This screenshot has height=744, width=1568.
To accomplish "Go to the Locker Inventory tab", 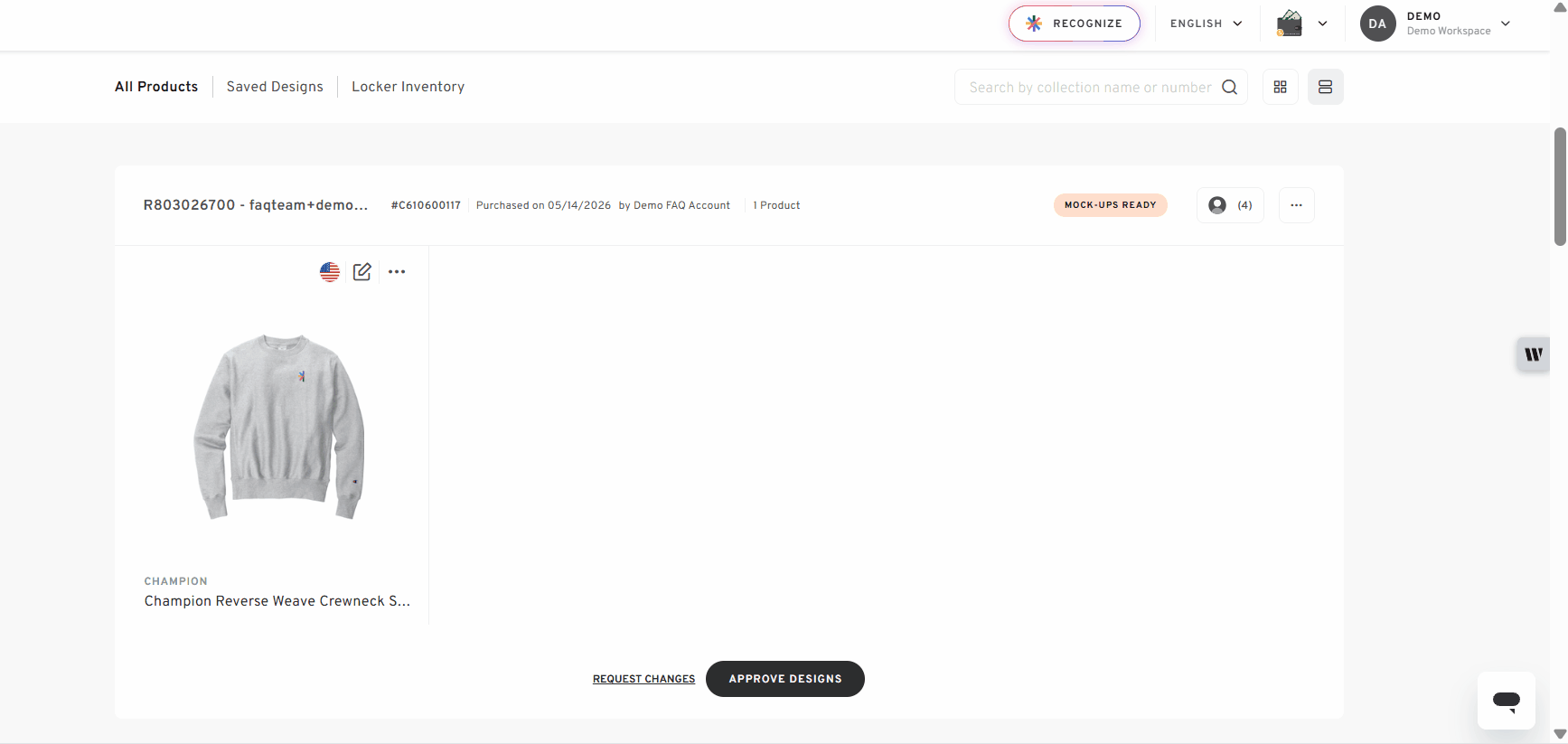I will (408, 87).
